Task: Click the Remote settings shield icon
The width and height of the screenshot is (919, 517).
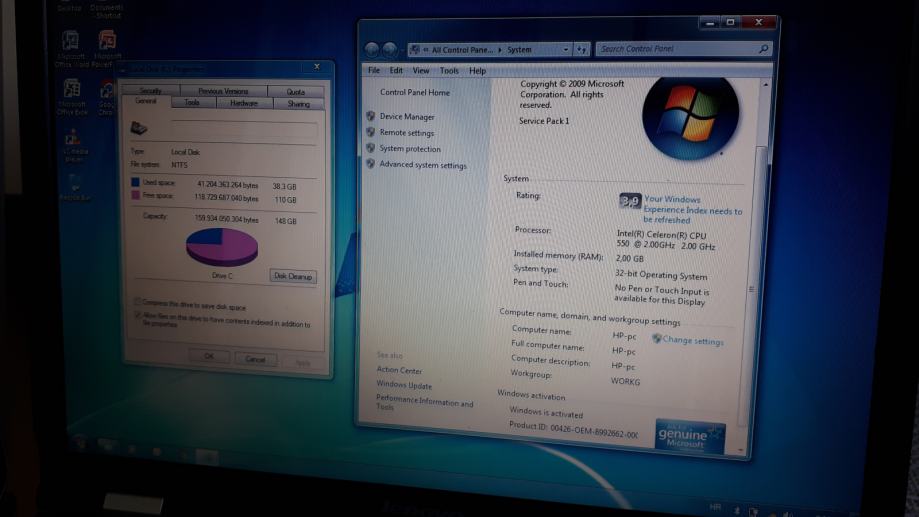Action: click(370, 132)
